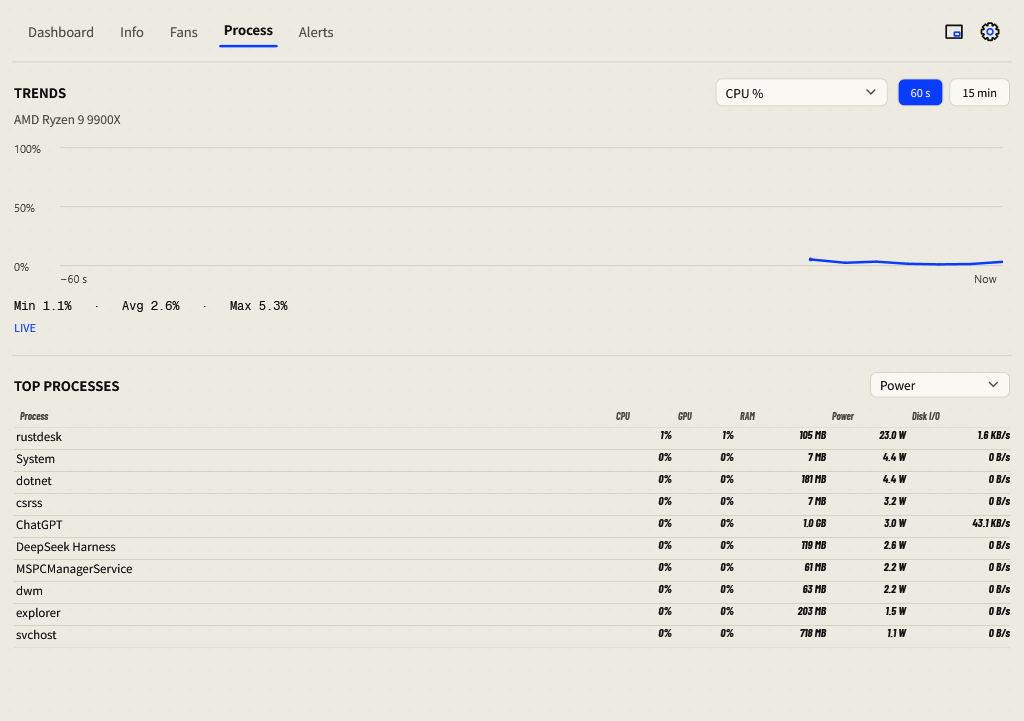Click the −60 s chart axis label
The width and height of the screenshot is (1024, 721).
(74, 279)
